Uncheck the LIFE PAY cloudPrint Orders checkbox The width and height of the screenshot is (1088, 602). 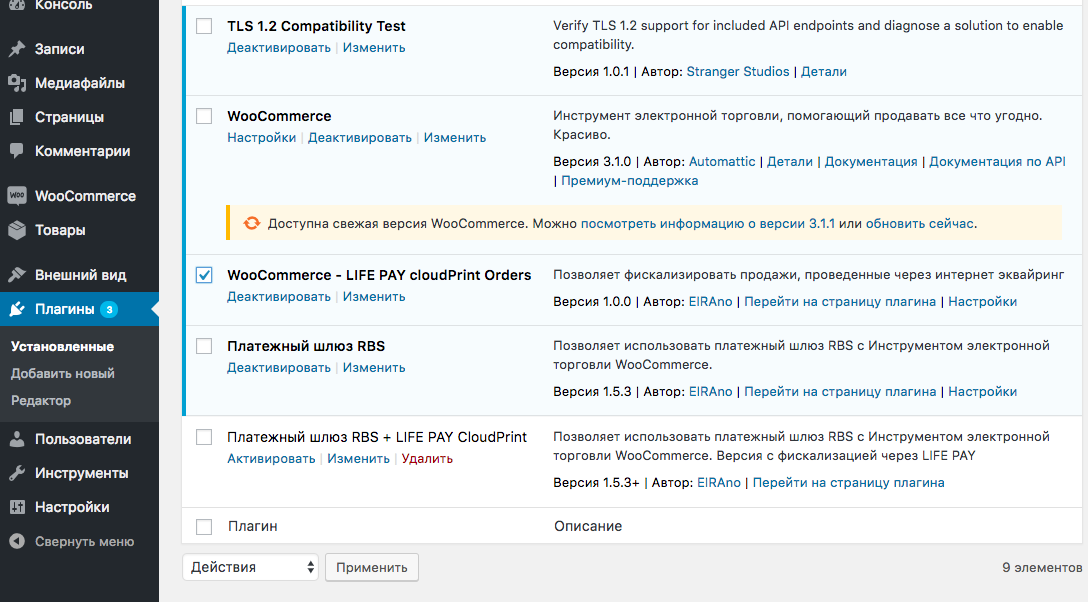click(204, 275)
